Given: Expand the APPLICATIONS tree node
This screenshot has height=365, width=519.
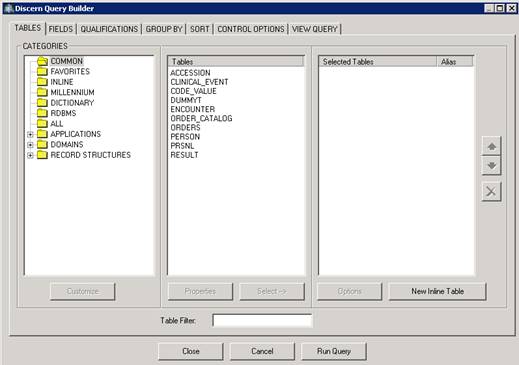Looking at the screenshot, I should point(30,134).
